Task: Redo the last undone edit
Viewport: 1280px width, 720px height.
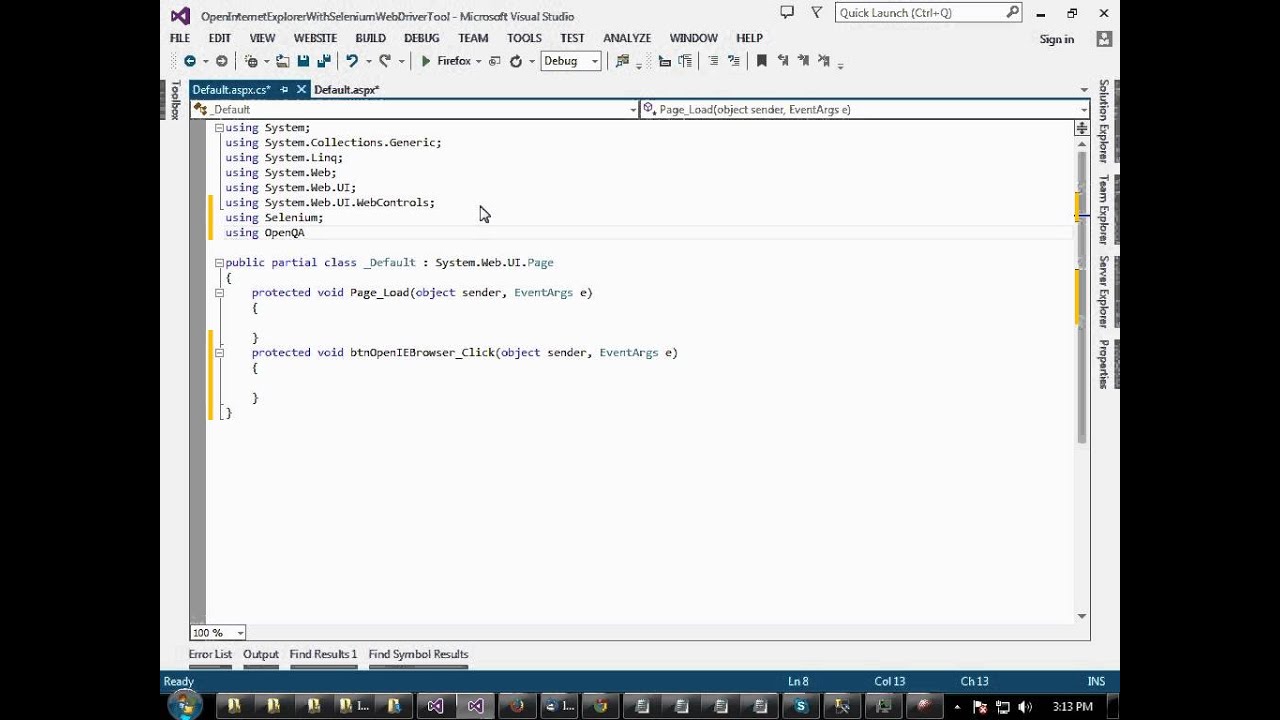Action: coord(385,61)
